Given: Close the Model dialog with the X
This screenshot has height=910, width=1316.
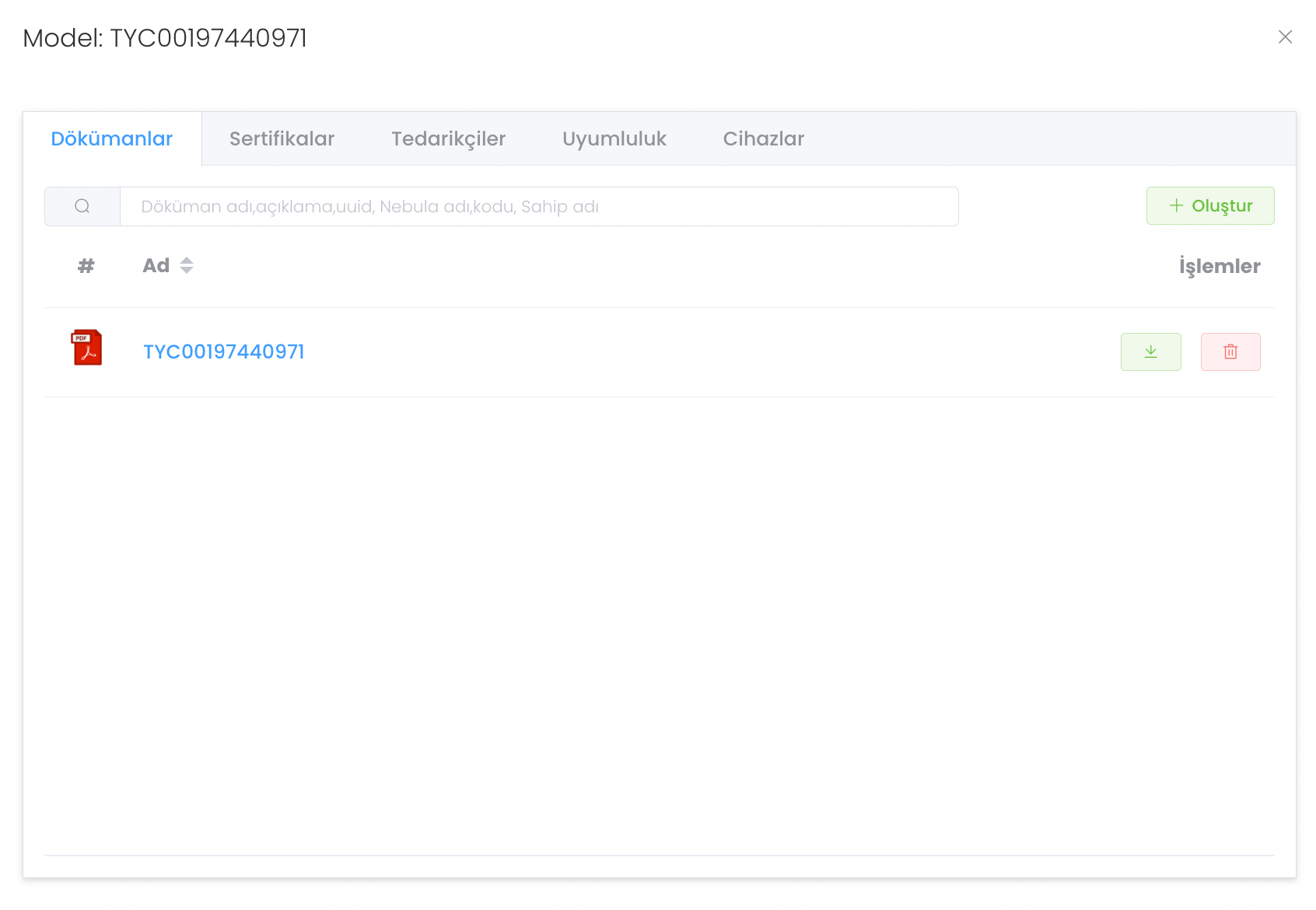Looking at the screenshot, I should (1285, 37).
